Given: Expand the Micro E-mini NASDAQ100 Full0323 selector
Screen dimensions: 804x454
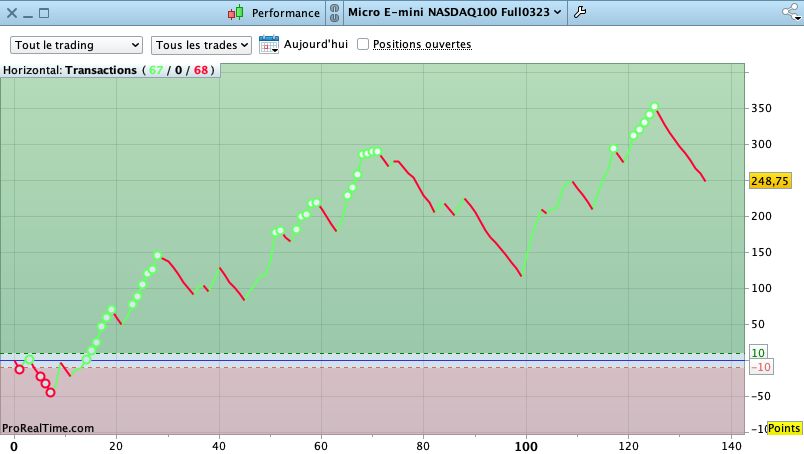Looking at the screenshot, I should [454, 12].
